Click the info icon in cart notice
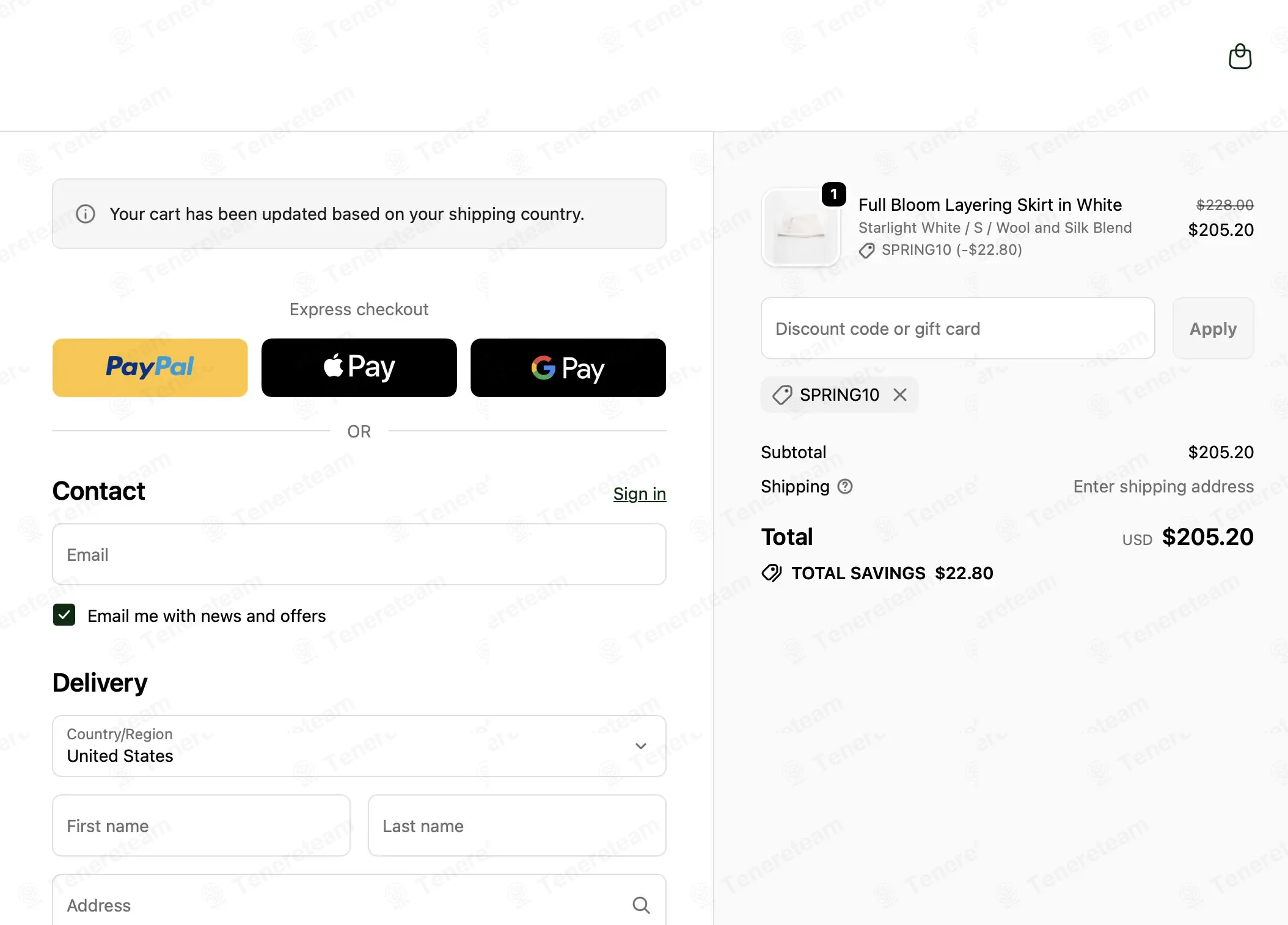 point(86,214)
